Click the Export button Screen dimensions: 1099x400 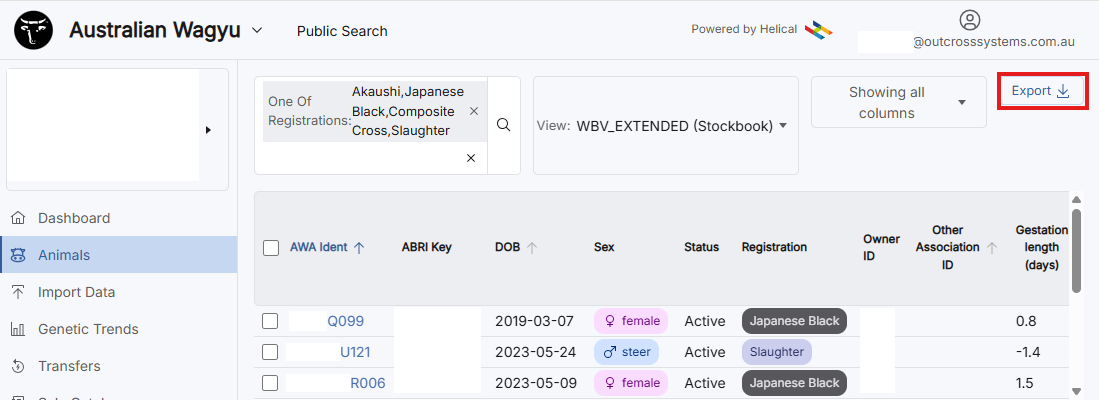click(1041, 91)
